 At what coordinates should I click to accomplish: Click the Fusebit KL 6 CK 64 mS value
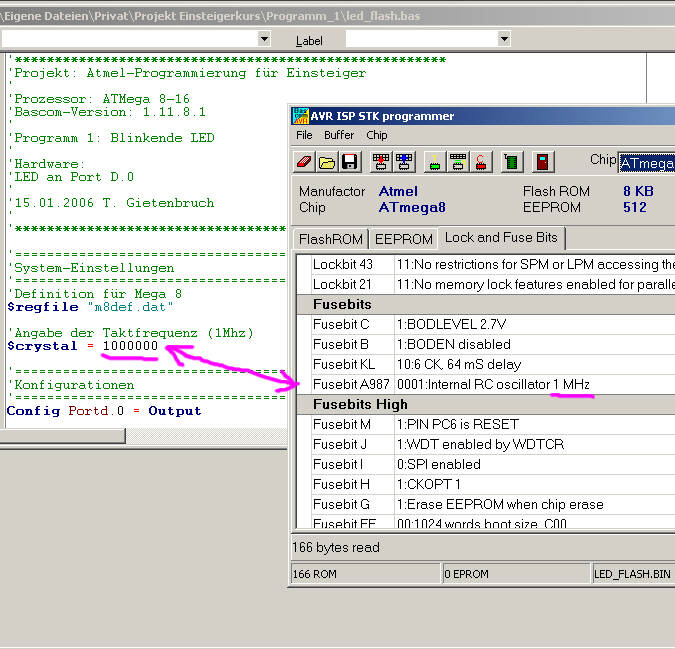[x=535, y=365]
